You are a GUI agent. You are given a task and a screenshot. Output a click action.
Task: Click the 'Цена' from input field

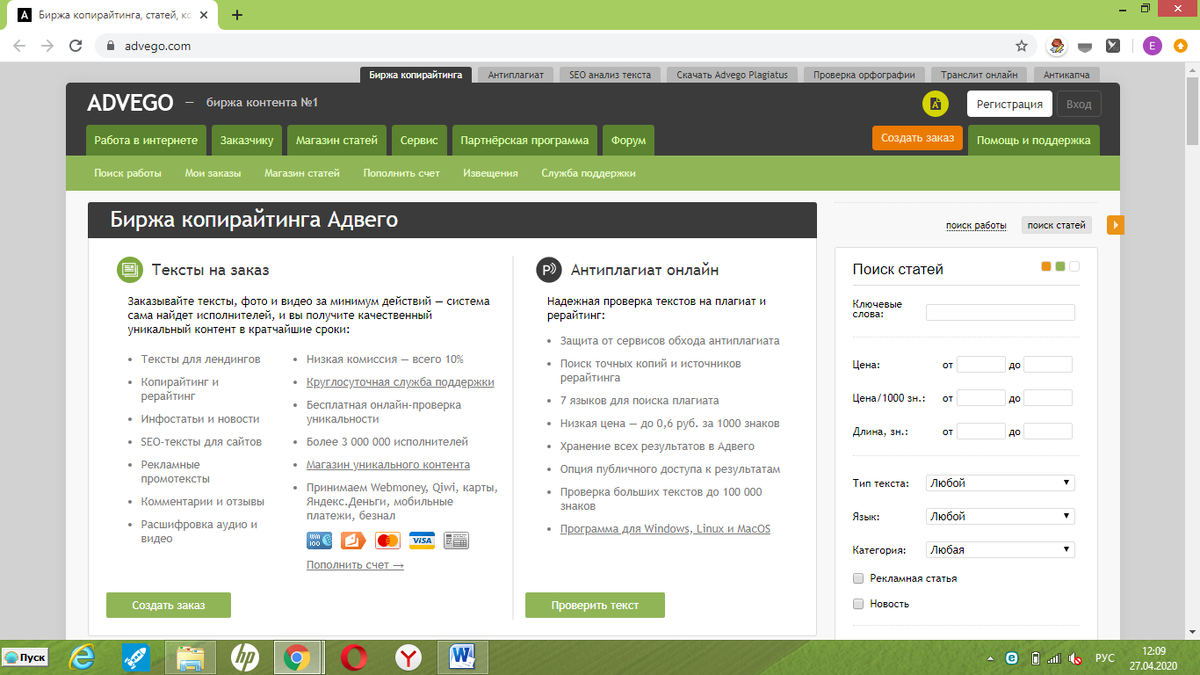click(x=981, y=365)
